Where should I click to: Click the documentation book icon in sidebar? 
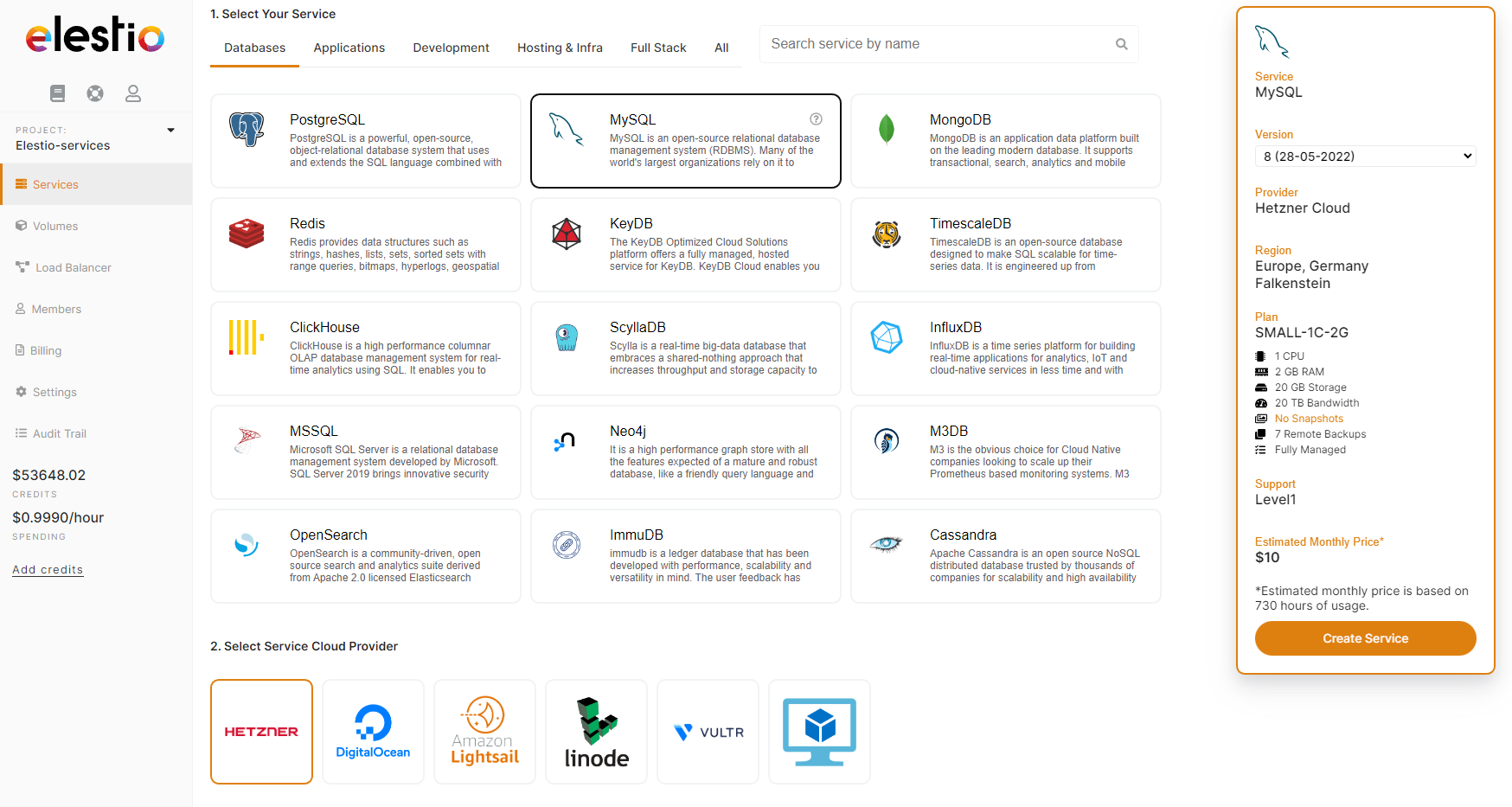pos(58,93)
